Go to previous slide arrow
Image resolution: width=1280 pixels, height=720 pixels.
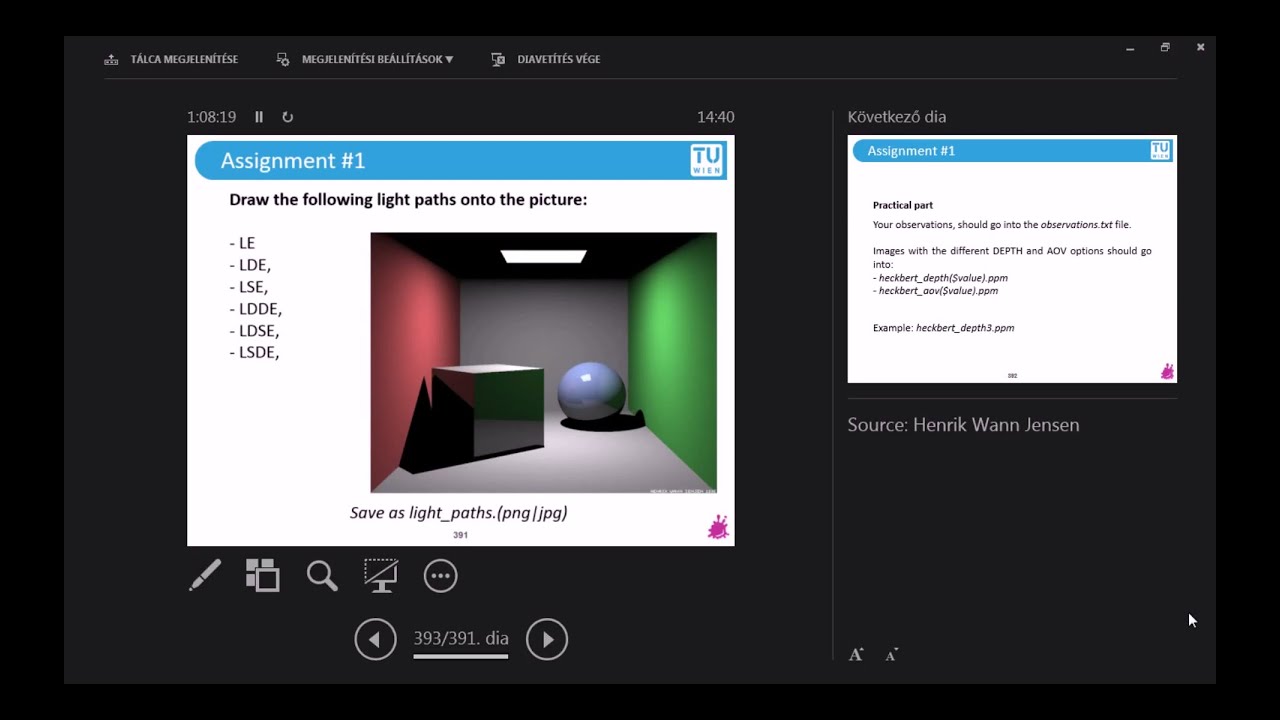[376, 639]
